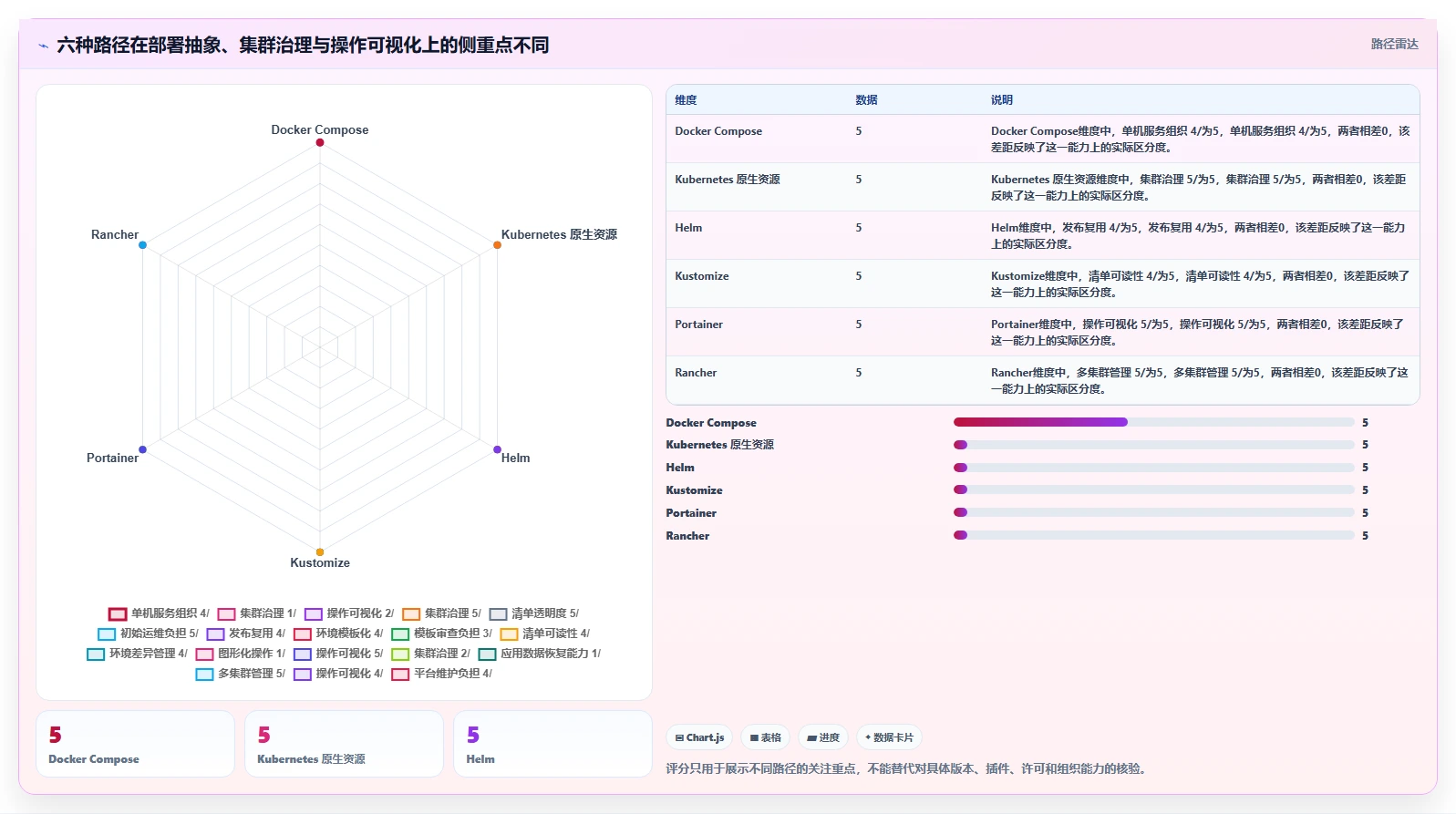Click the radar axis label Kustomize
This screenshot has height=814, width=1456.
tap(320, 563)
